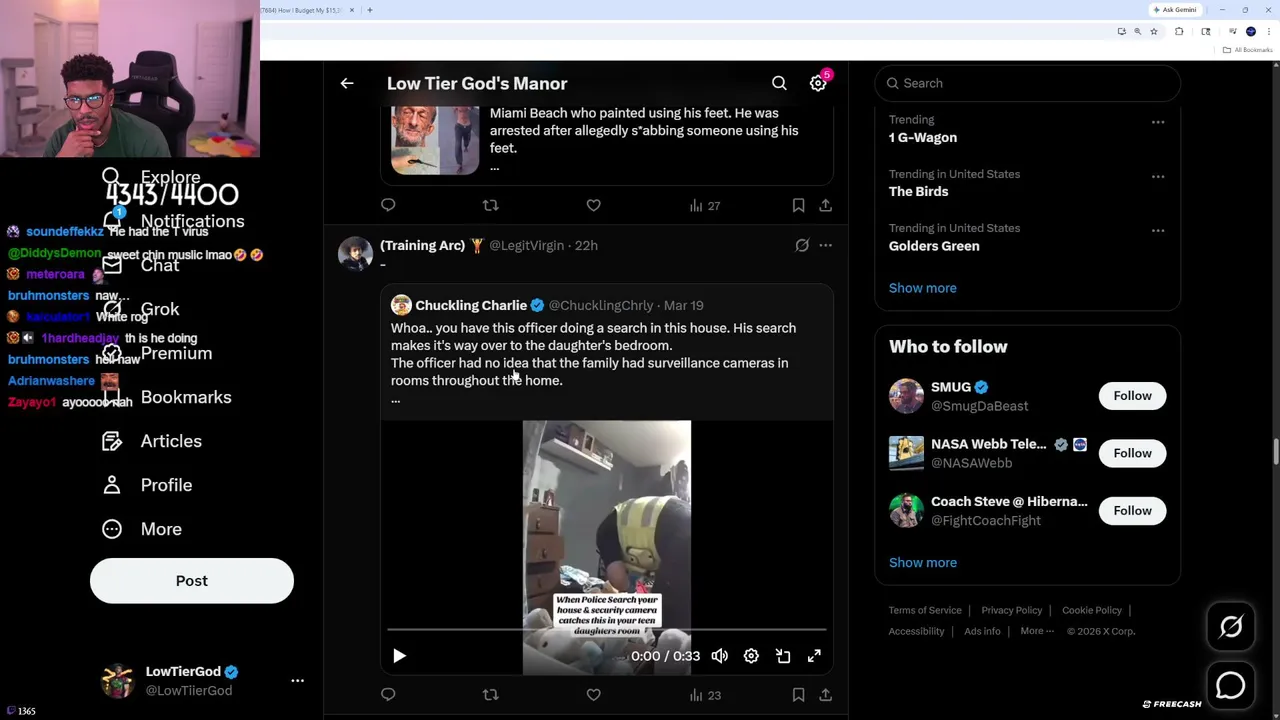Expand truncated Chuckling Charlie quote text

point(396,400)
